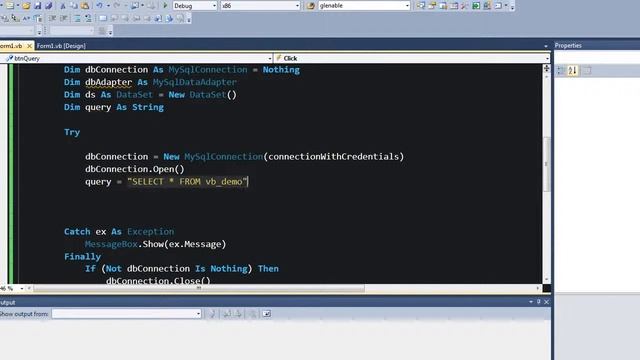640x360 pixels.
Task: Comment out the selected lines icon
Action: pos(77,18)
